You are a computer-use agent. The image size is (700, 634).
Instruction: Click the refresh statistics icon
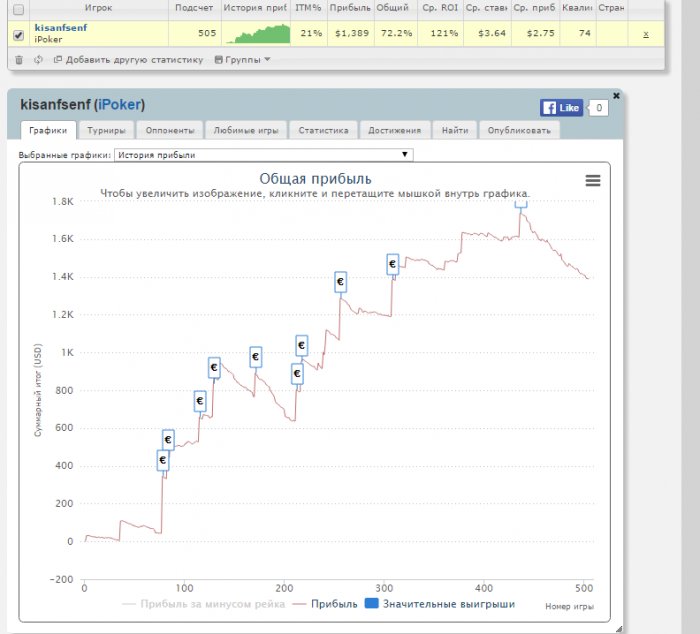[38, 59]
